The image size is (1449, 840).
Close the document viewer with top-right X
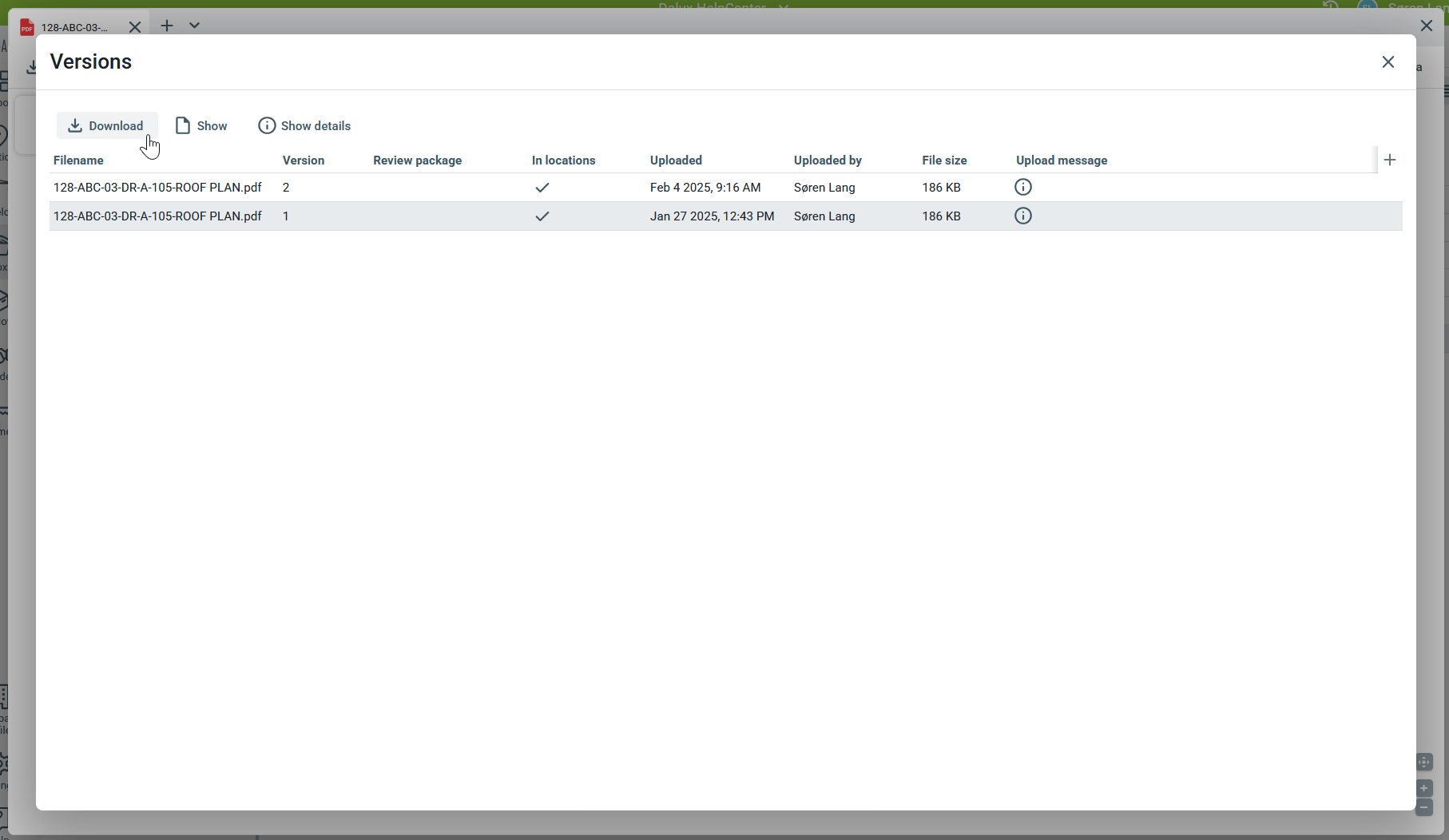(1426, 26)
